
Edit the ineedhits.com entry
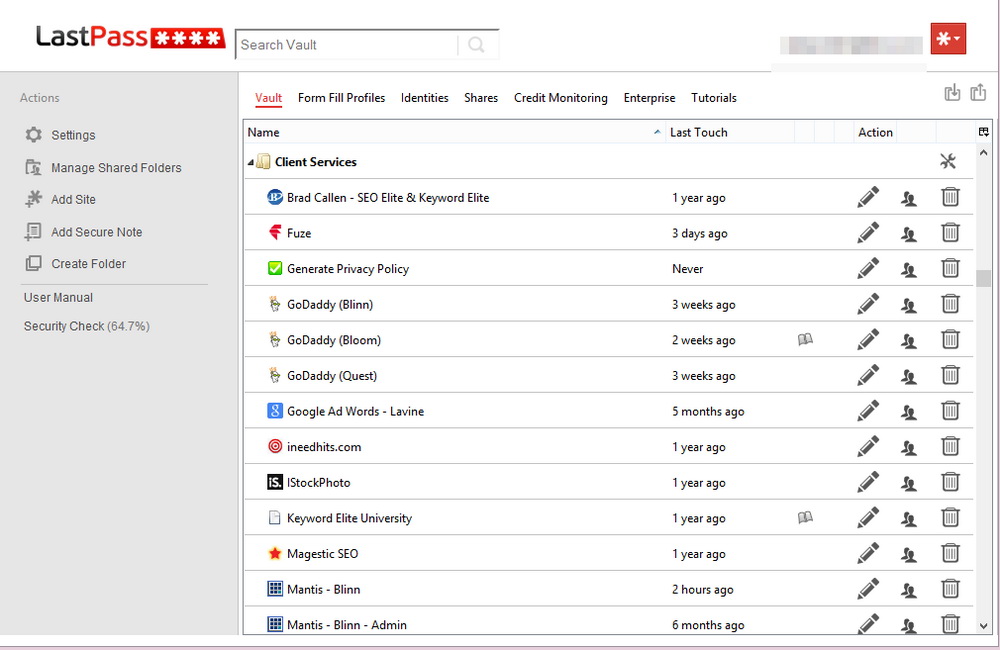point(868,447)
